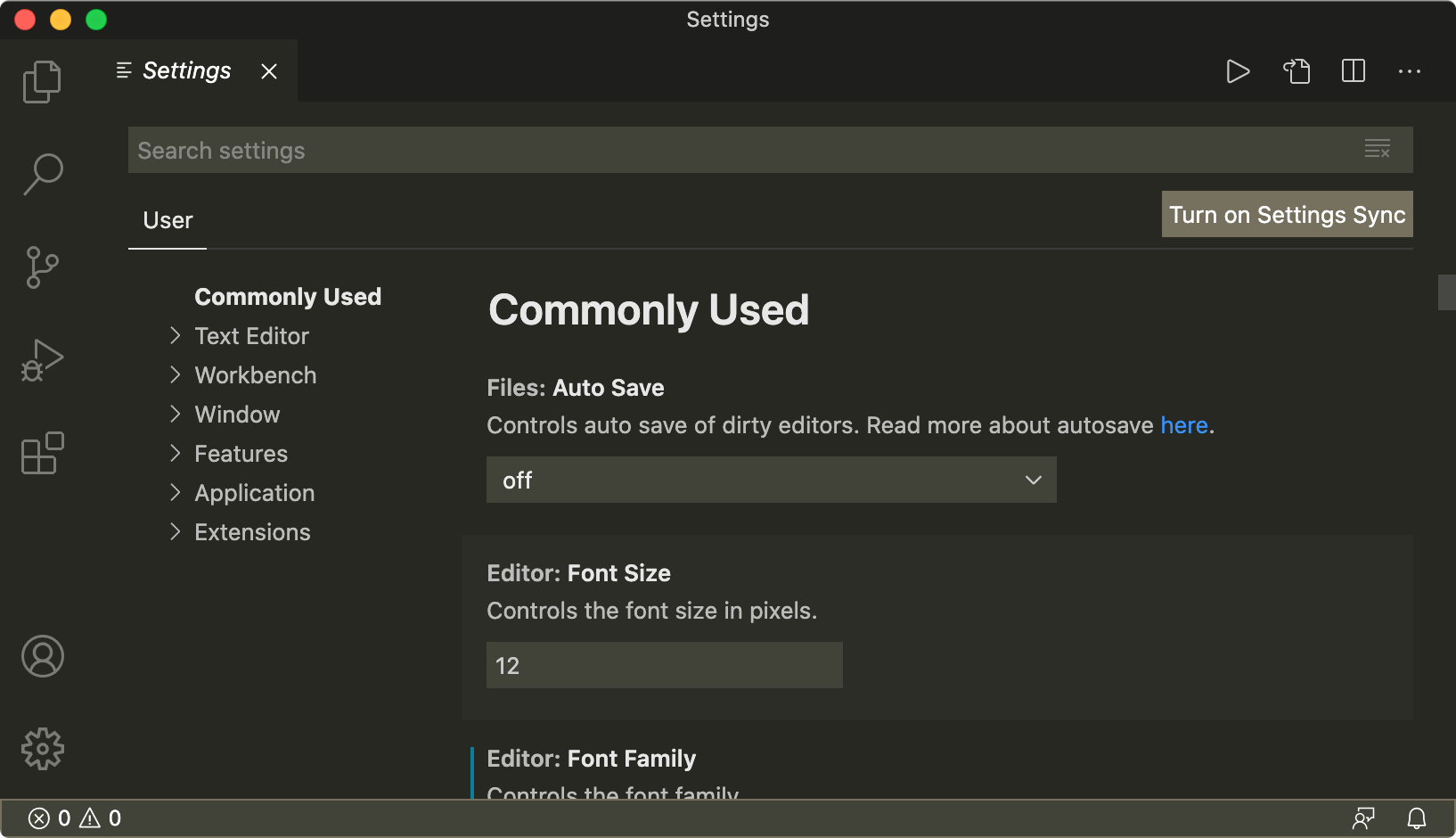Click Turn on Settings Sync button
The image size is (1456, 838).
[x=1287, y=215]
